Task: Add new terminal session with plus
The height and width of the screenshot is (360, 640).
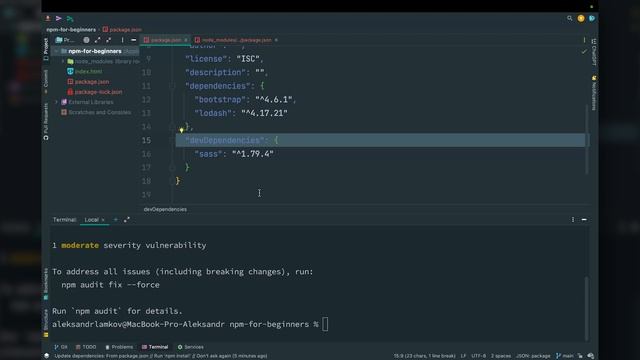Action: (x=116, y=220)
